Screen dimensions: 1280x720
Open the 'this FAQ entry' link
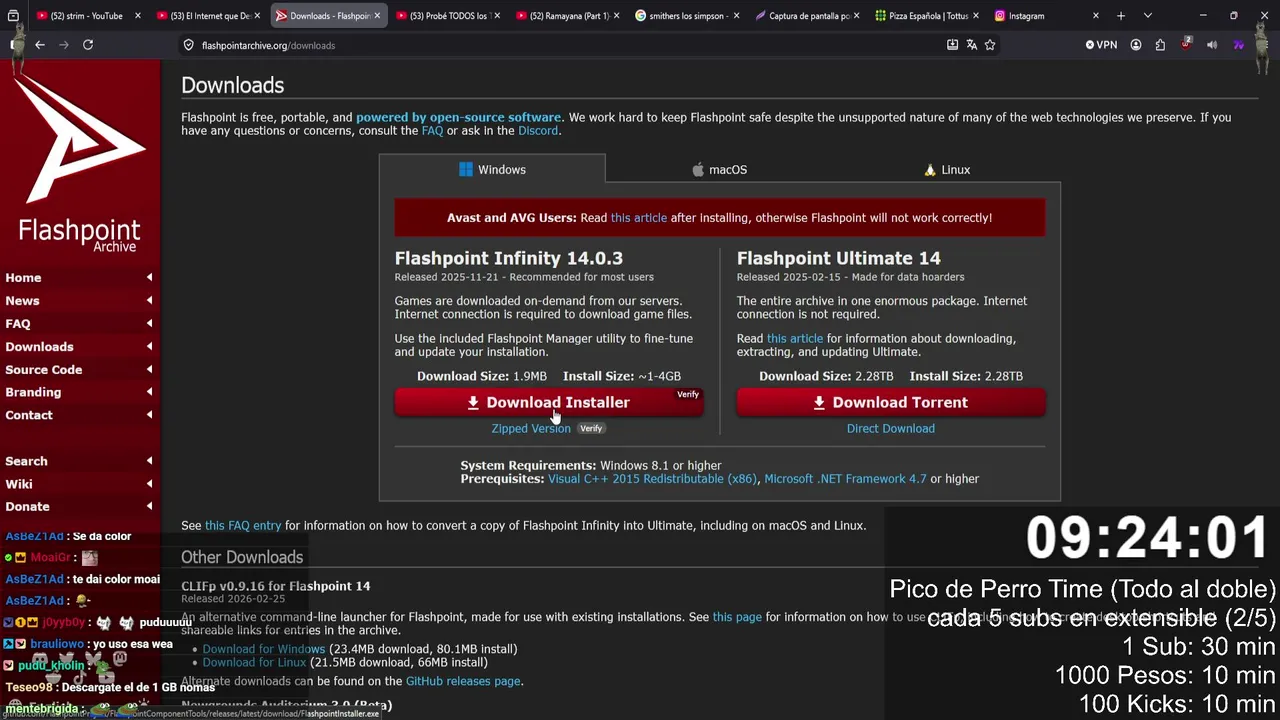(x=243, y=526)
